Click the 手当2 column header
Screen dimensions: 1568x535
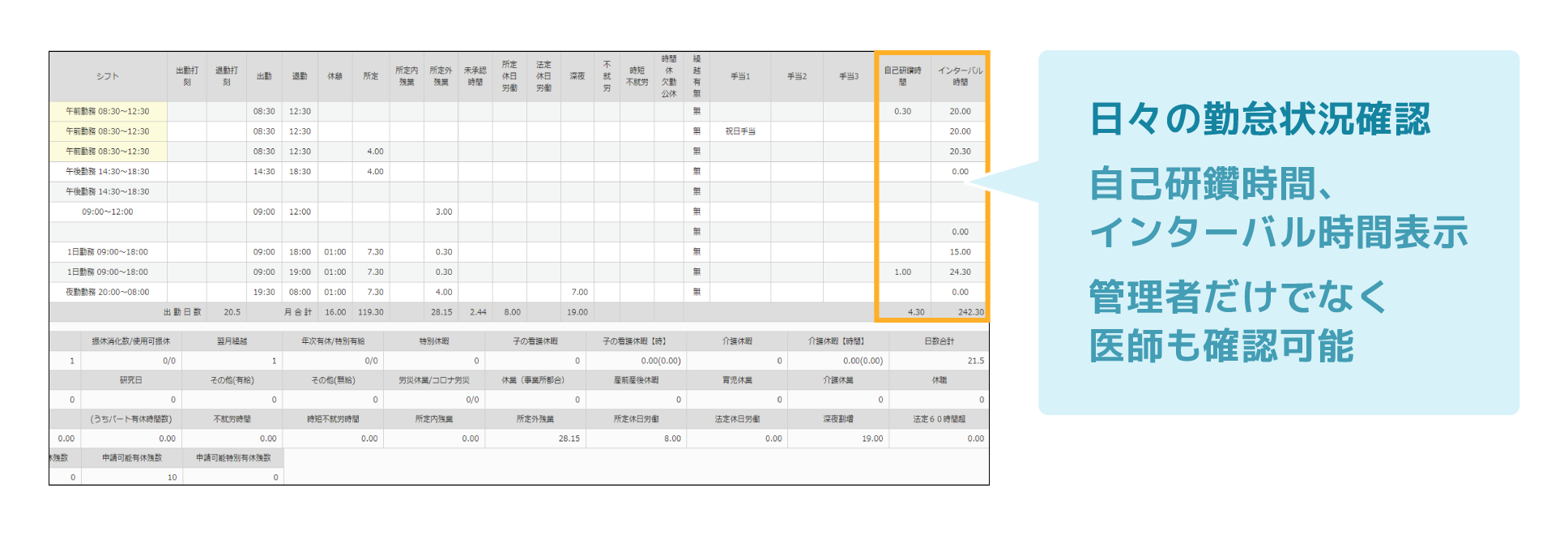[796, 76]
